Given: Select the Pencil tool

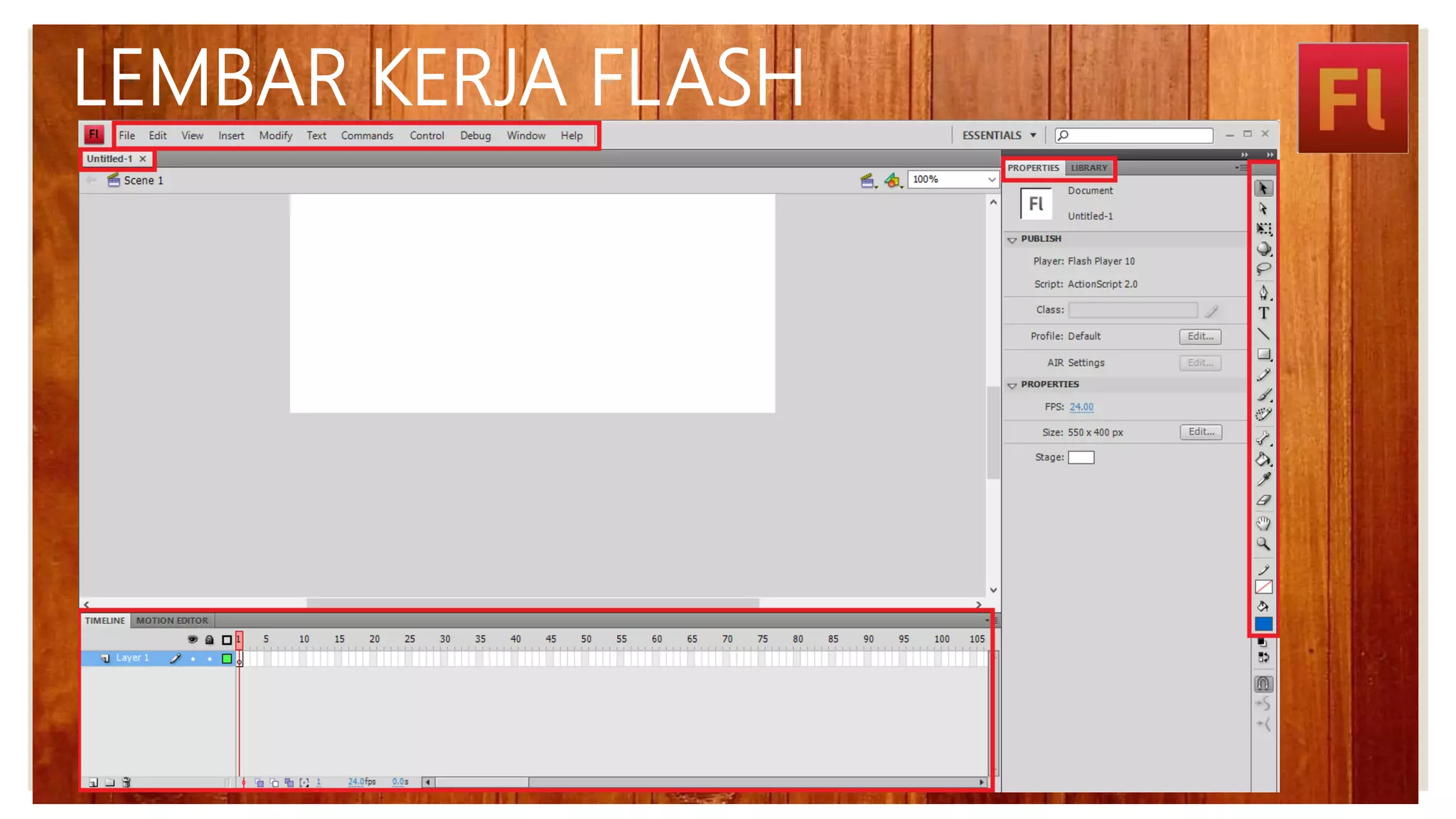Looking at the screenshot, I should [1263, 375].
